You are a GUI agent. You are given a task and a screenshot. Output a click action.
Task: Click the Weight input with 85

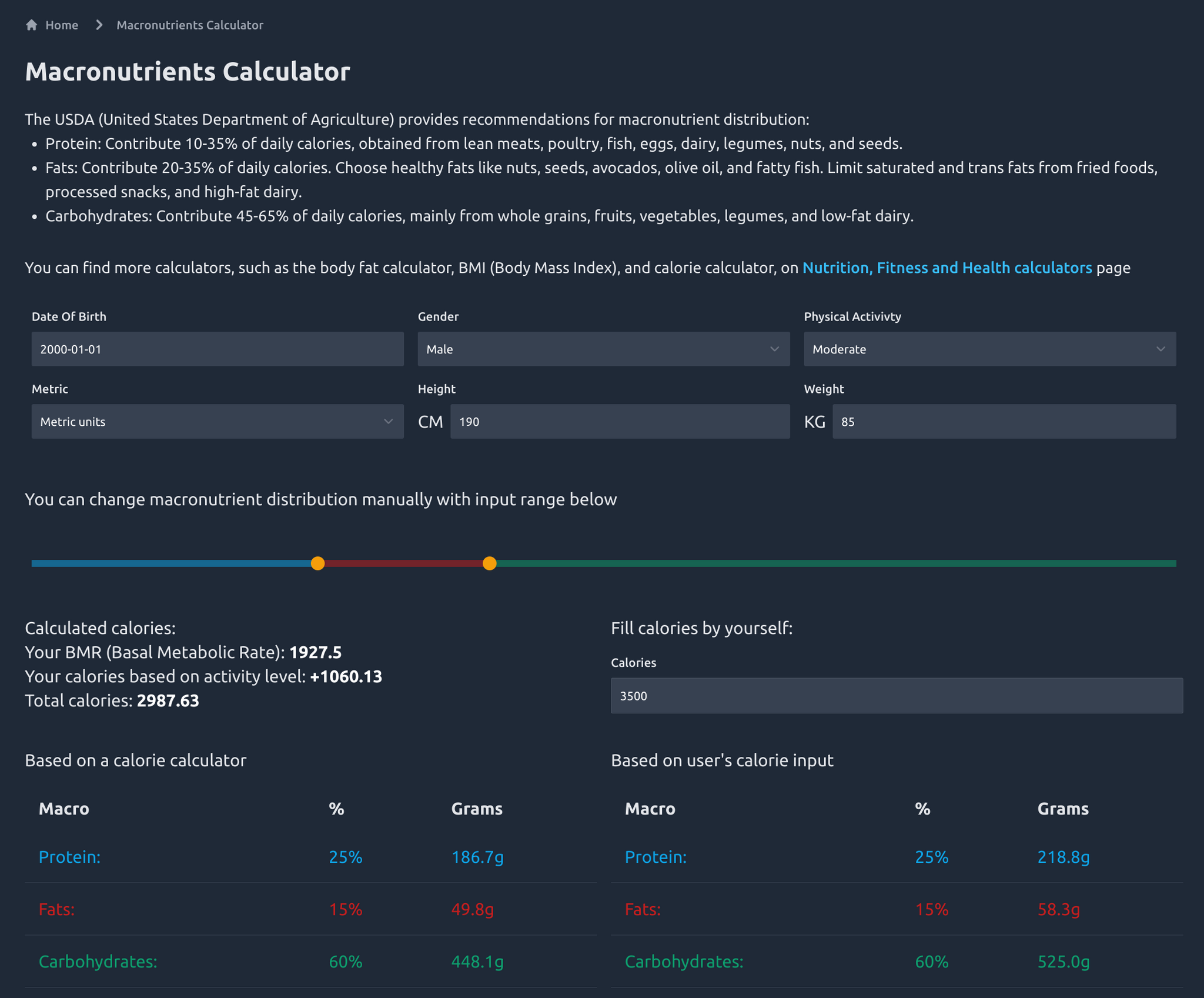click(1004, 421)
